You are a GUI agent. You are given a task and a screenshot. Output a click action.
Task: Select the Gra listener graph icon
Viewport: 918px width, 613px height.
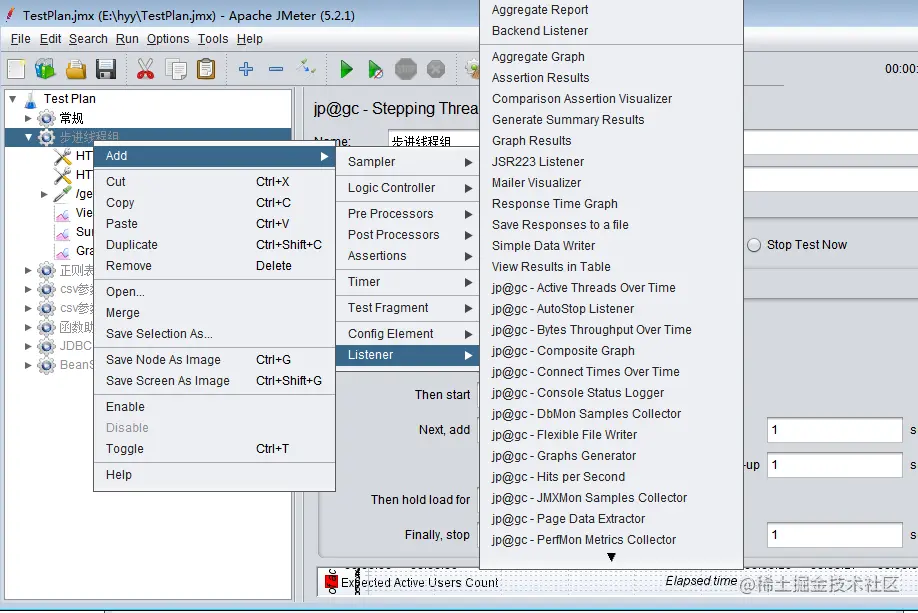coord(63,251)
